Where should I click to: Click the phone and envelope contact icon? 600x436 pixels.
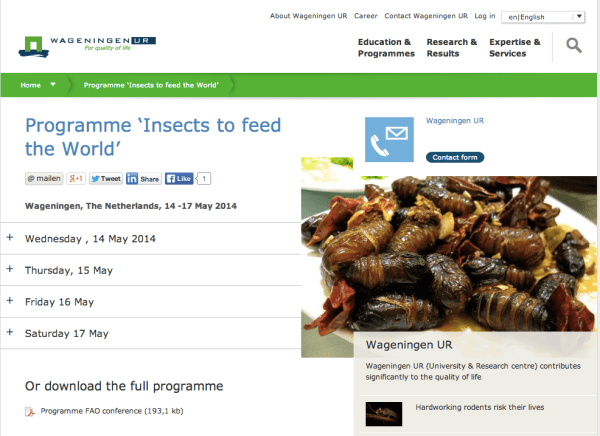point(389,140)
